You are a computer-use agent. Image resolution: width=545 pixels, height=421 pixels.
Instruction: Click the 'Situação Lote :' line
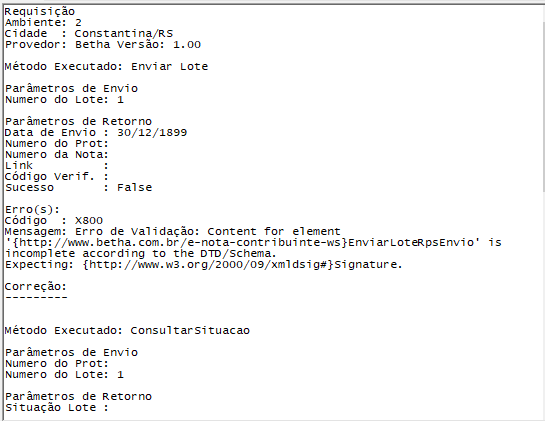[x=57, y=407]
